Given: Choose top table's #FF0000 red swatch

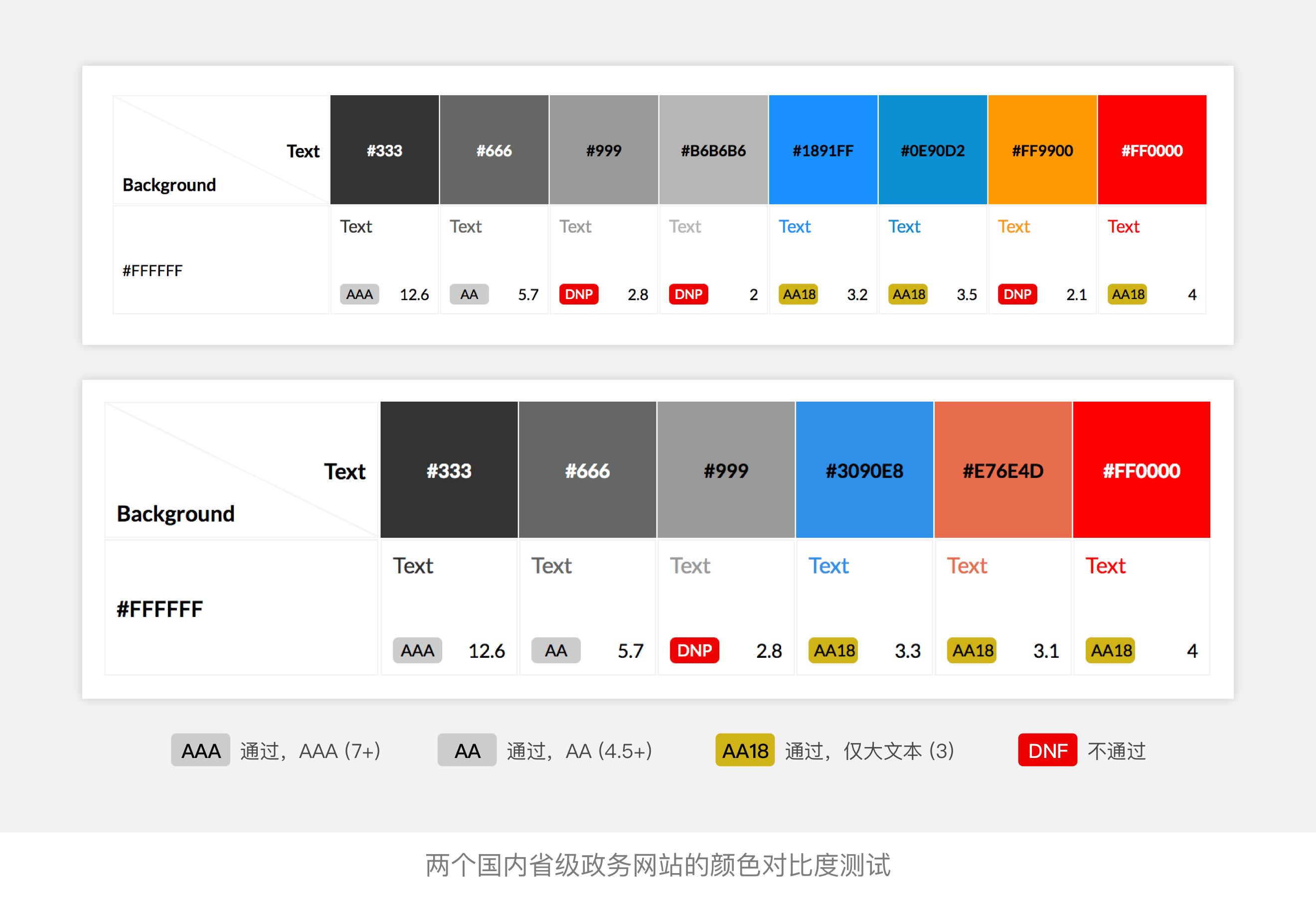Looking at the screenshot, I should pos(1152,150).
